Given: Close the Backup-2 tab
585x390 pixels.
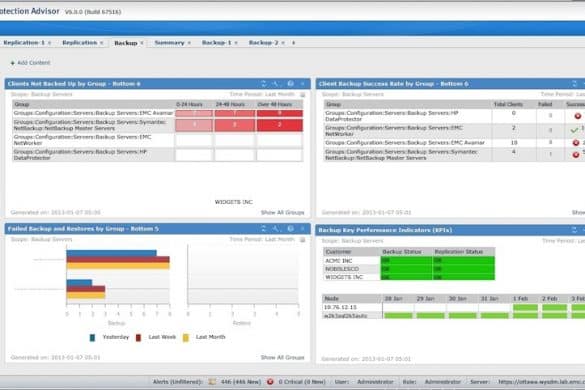Looking at the screenshot, I should [x=283, y=43].
